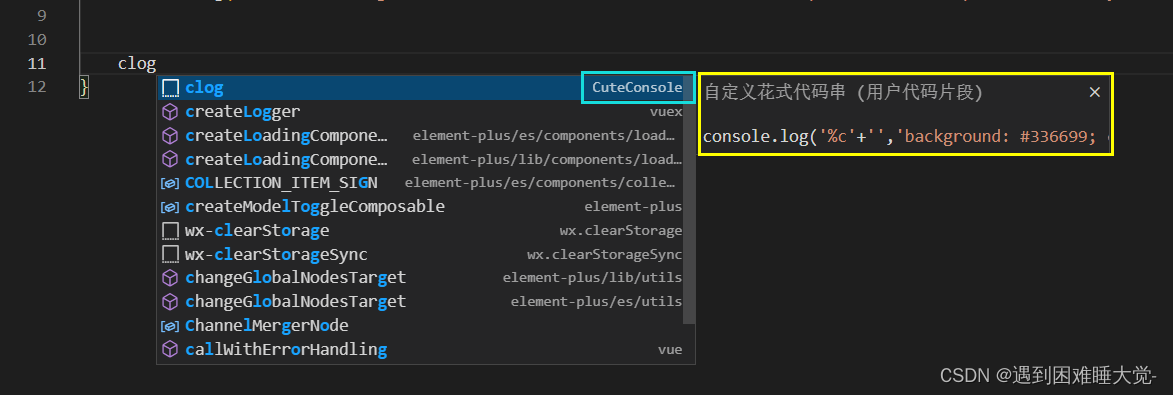Click the variable icon beside ChannelMergerNode
This screenshot has width=1173, height=395.
171,326
